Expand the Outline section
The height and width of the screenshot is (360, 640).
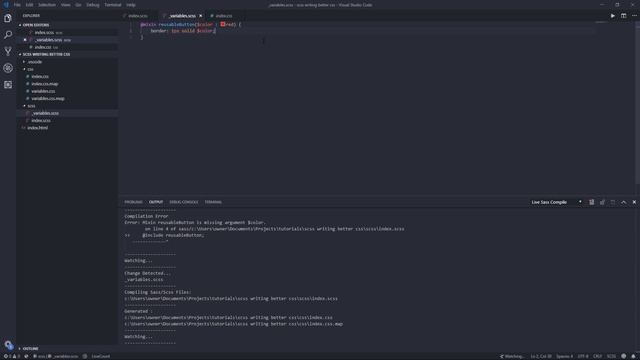point(30,349)
